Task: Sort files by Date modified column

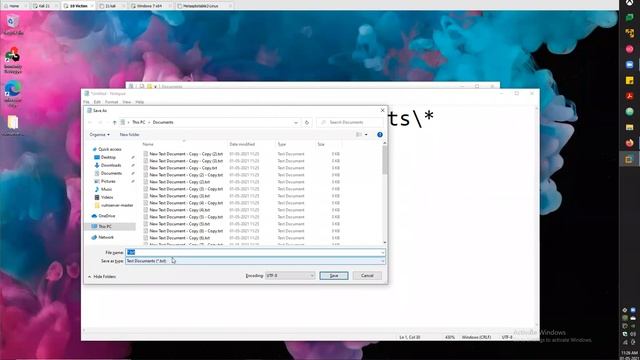Action: (x=251, y=144)
